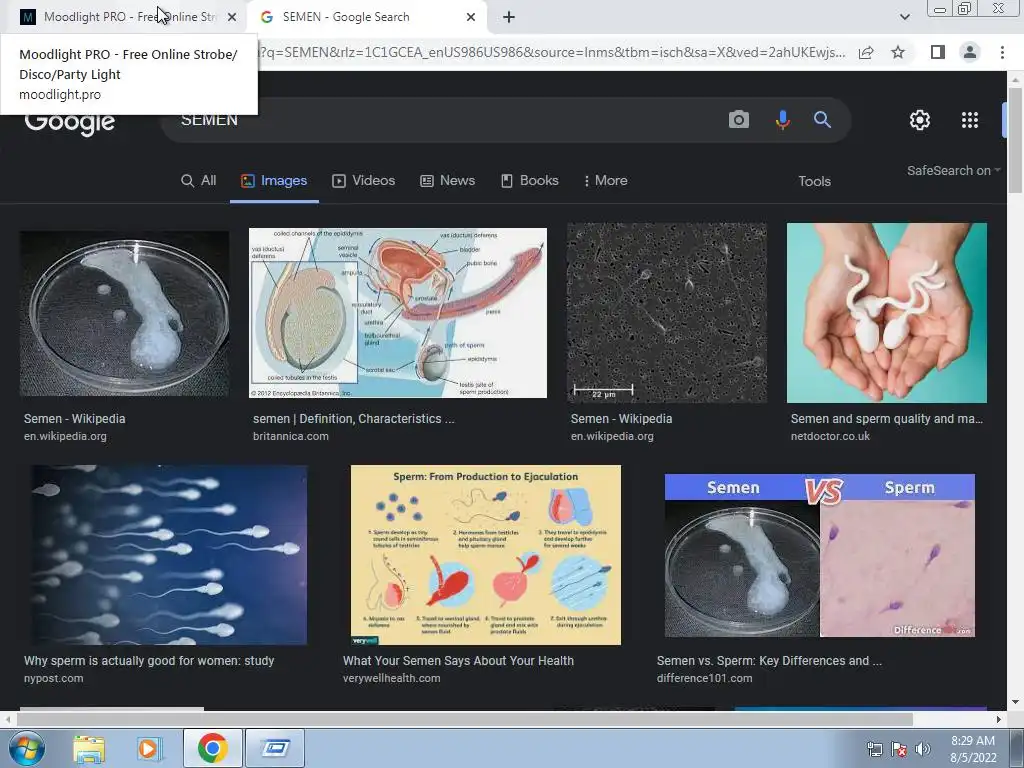
Task: Click the blue window taskbar icon
Action: coord(276,748)
